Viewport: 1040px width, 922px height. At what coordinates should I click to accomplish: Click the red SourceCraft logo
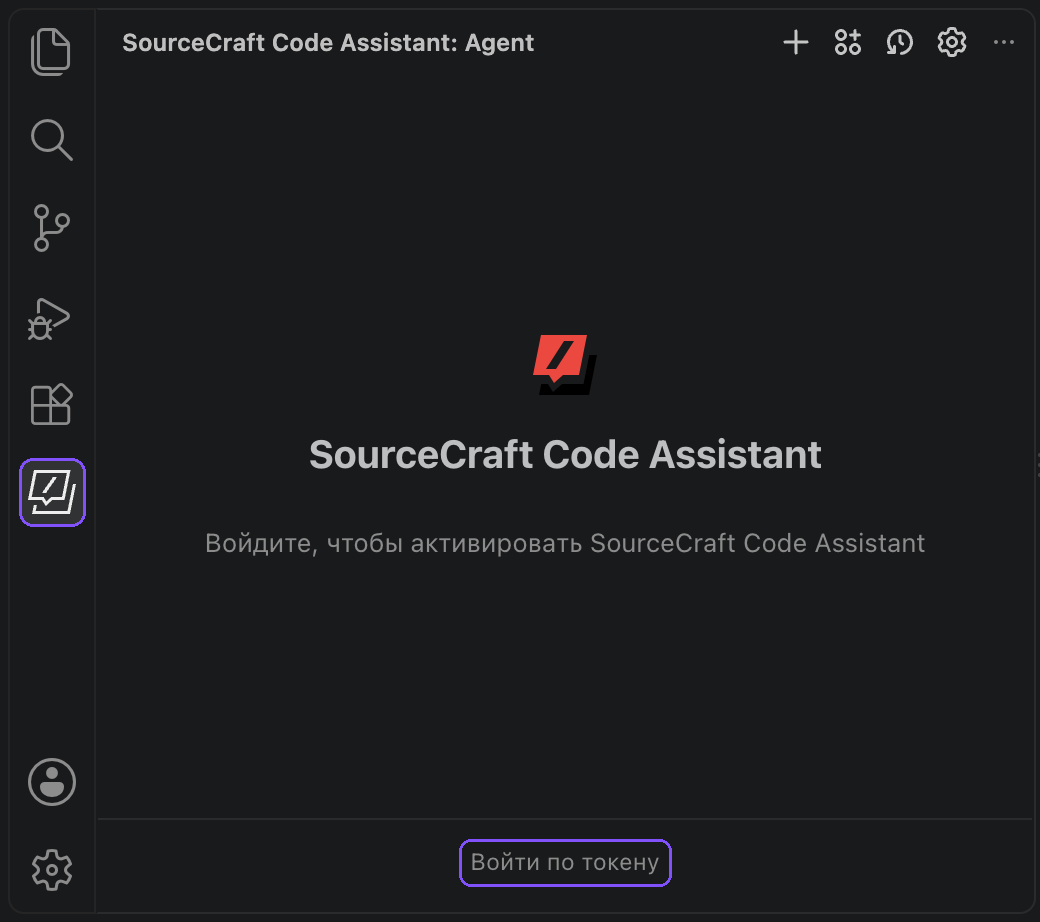564,364
